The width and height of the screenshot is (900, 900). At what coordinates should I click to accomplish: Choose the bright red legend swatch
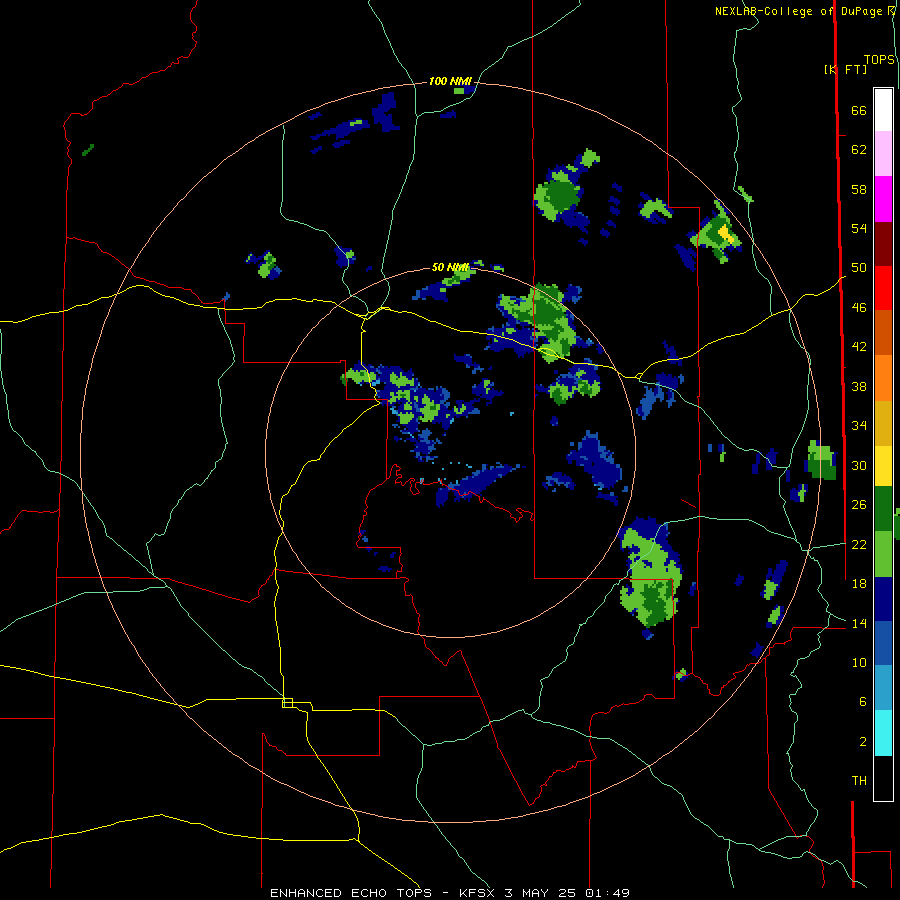(x=883, y=288)
